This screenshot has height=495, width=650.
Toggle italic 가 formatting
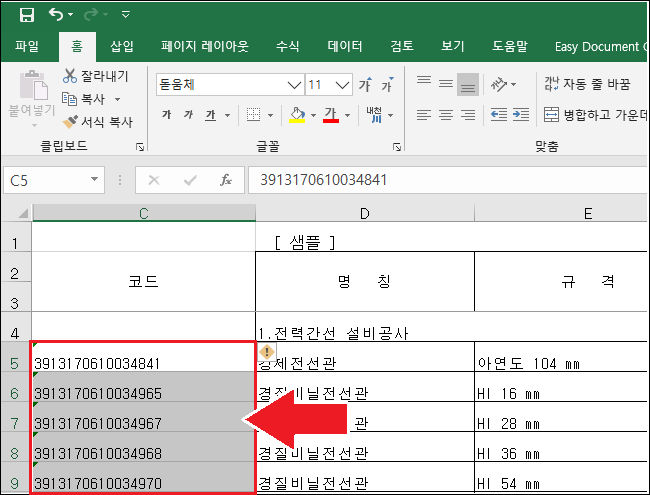click(x=189, y=114)
